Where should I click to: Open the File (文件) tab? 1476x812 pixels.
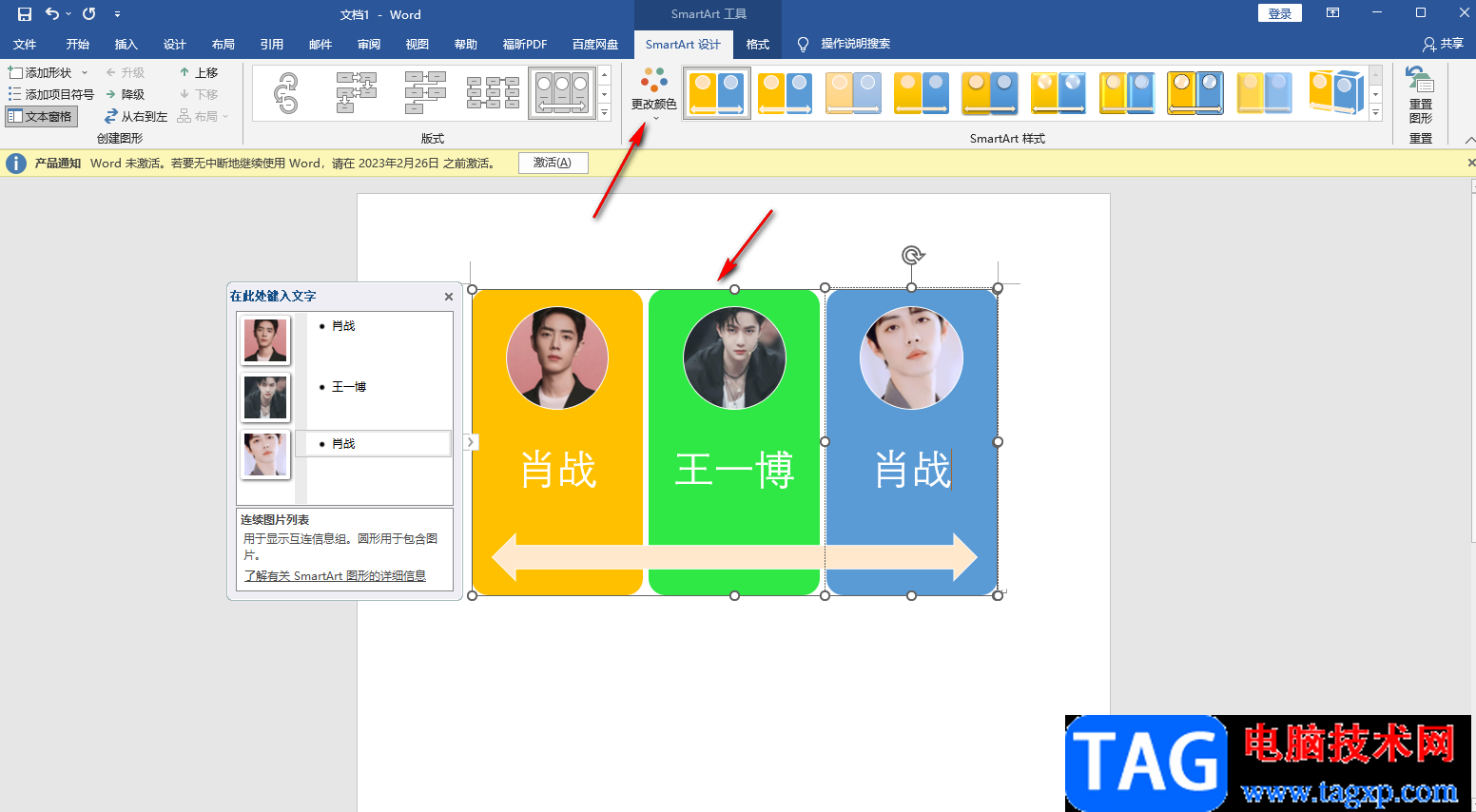[25, 44]
